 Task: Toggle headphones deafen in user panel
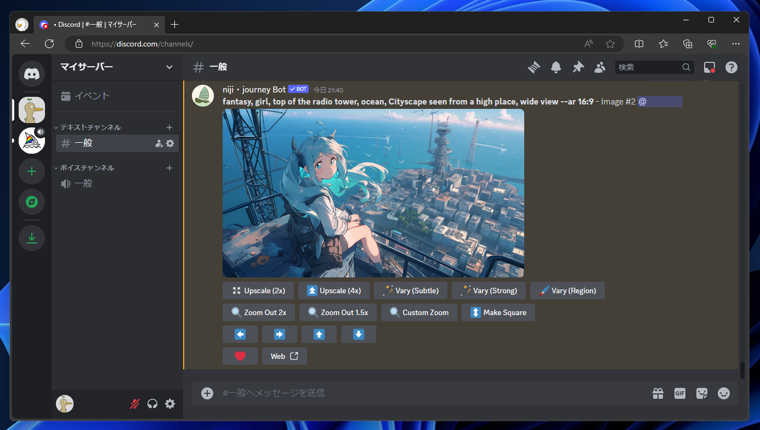(152, 404)
